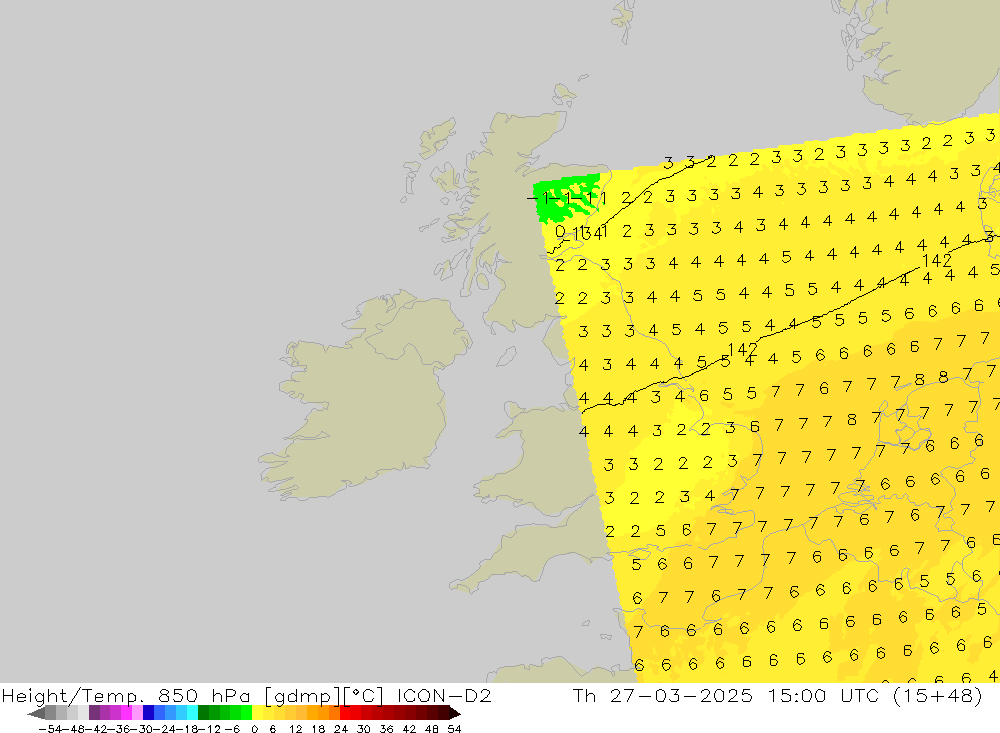The image size is (1000, 733).
Task: Select the dark blue legend swatch
Action: pos(149,713)
